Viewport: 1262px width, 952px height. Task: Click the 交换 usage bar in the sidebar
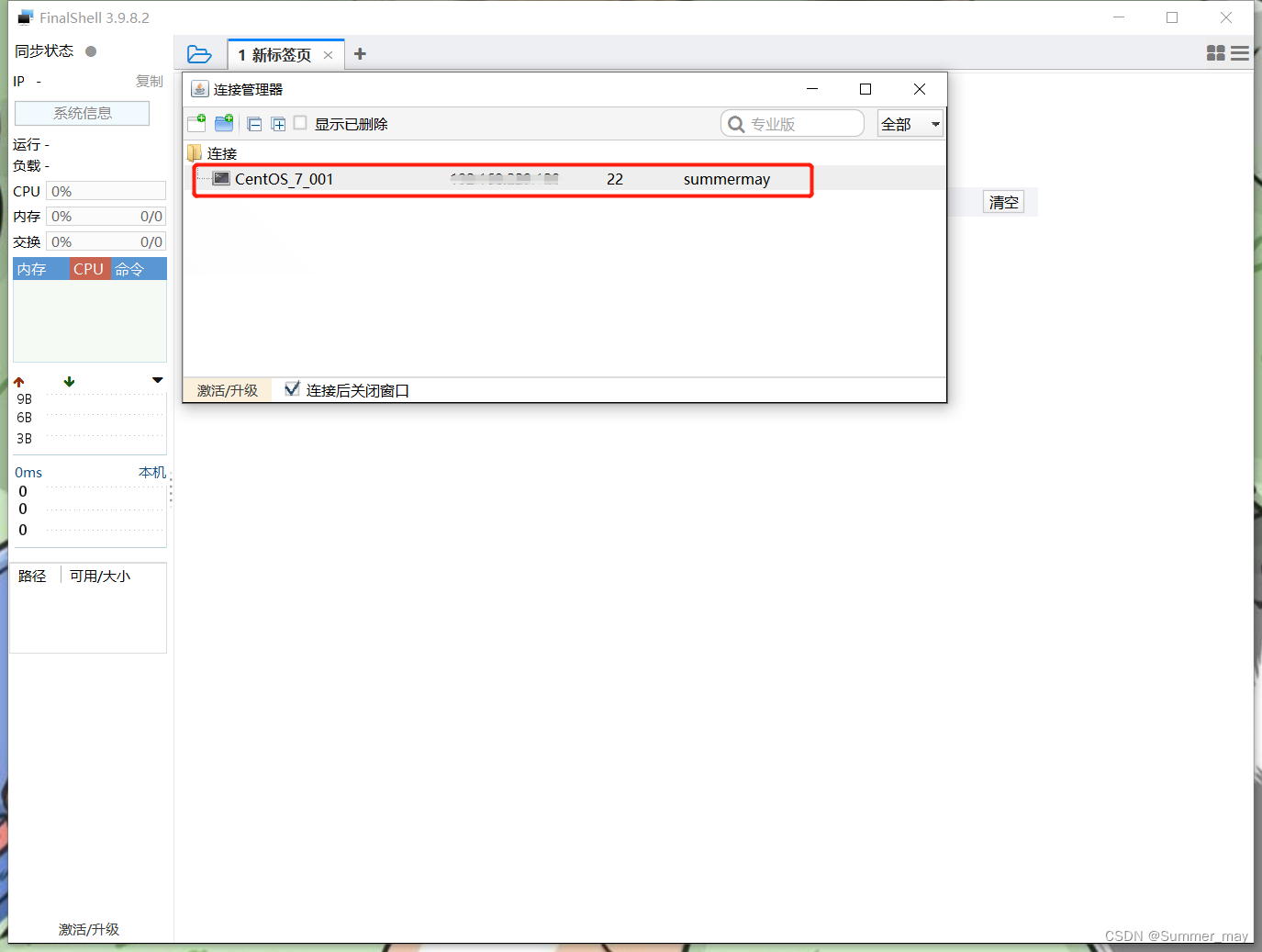pyautogui.click(x=106, y=241)
